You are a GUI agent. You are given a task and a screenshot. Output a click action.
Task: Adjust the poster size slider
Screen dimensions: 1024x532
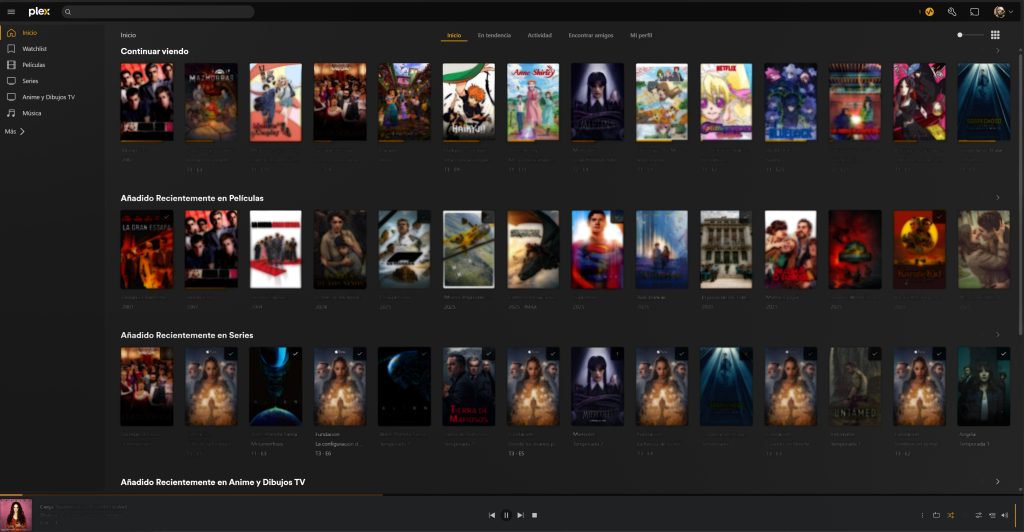(x=970, y=35)
